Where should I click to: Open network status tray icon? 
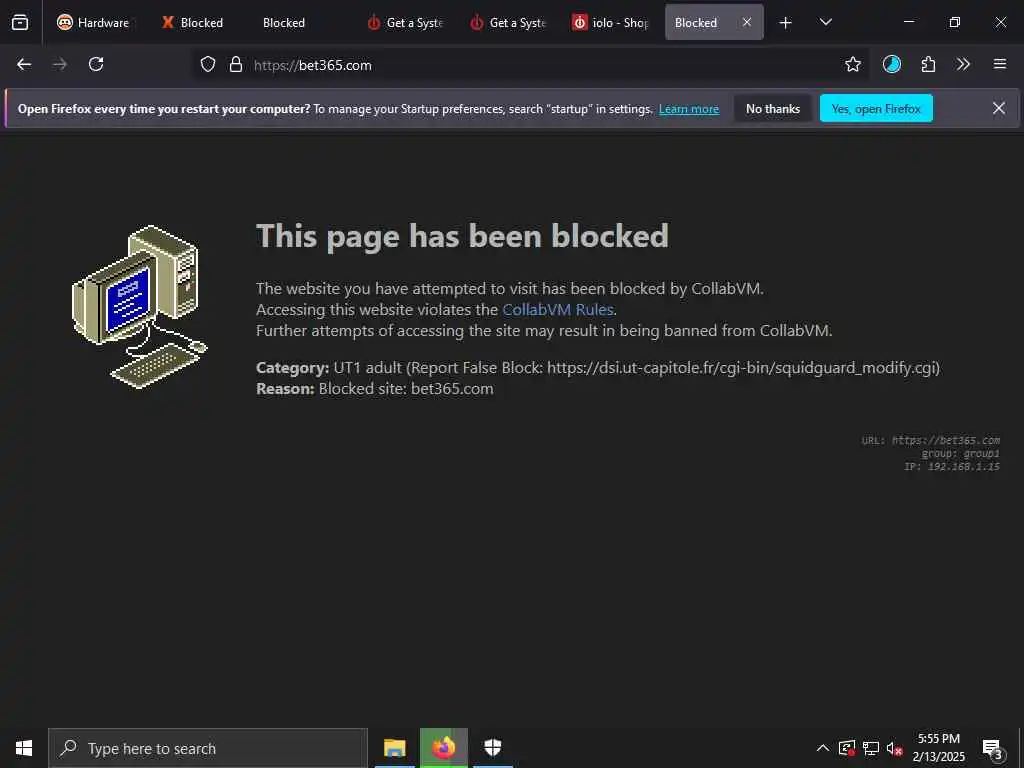point(871,748)
